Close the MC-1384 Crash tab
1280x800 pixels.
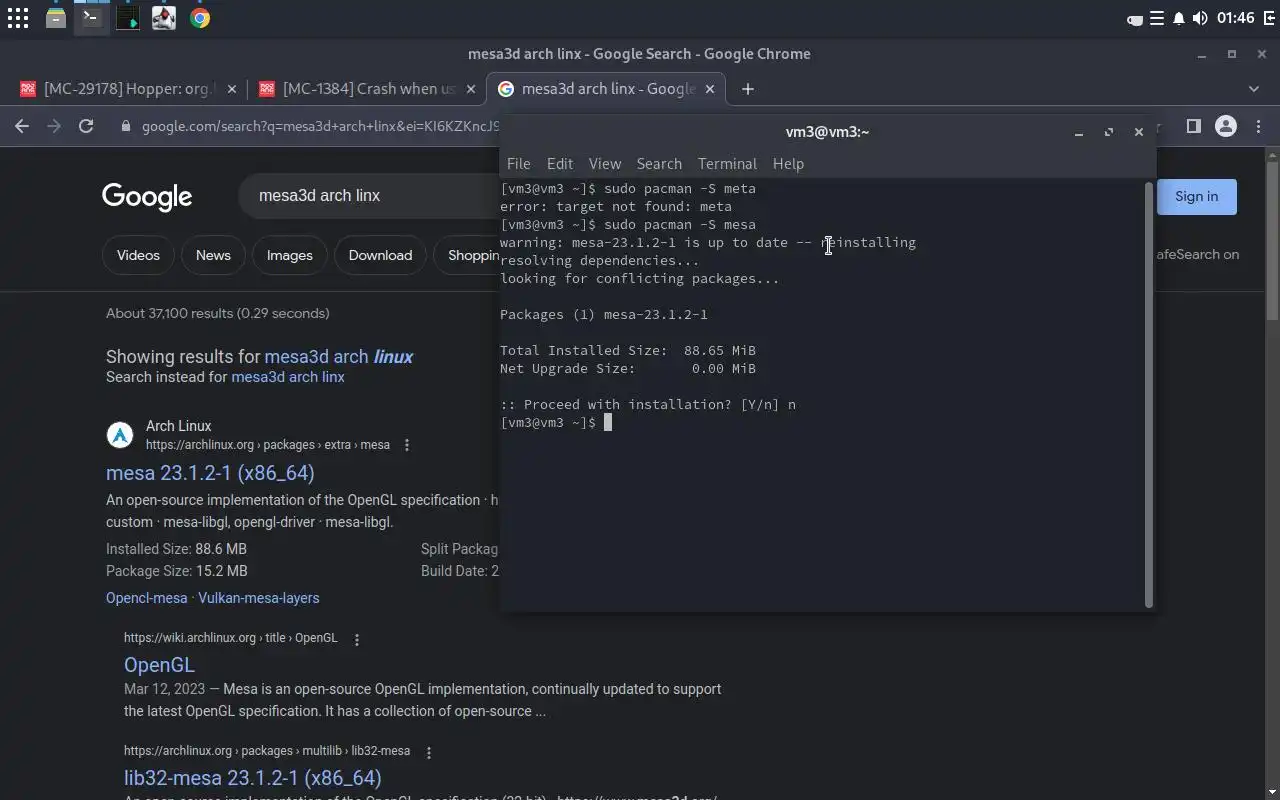pyautogui.click(x=471, y=89)
